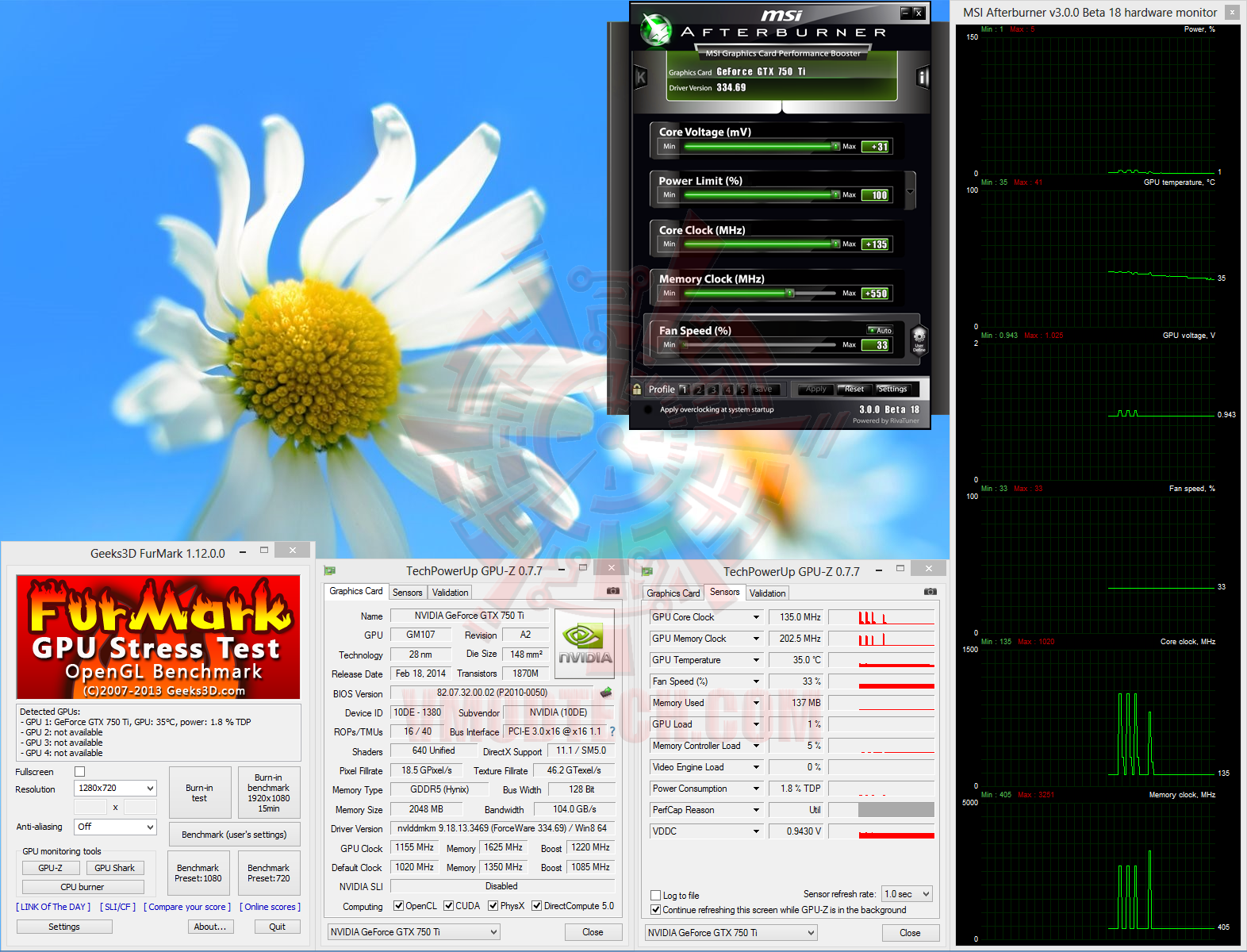Image resolution: width=1247 pixels, height=952 pixels.
Task: Open the Compare your score link
Action: [x=187, y=907]
